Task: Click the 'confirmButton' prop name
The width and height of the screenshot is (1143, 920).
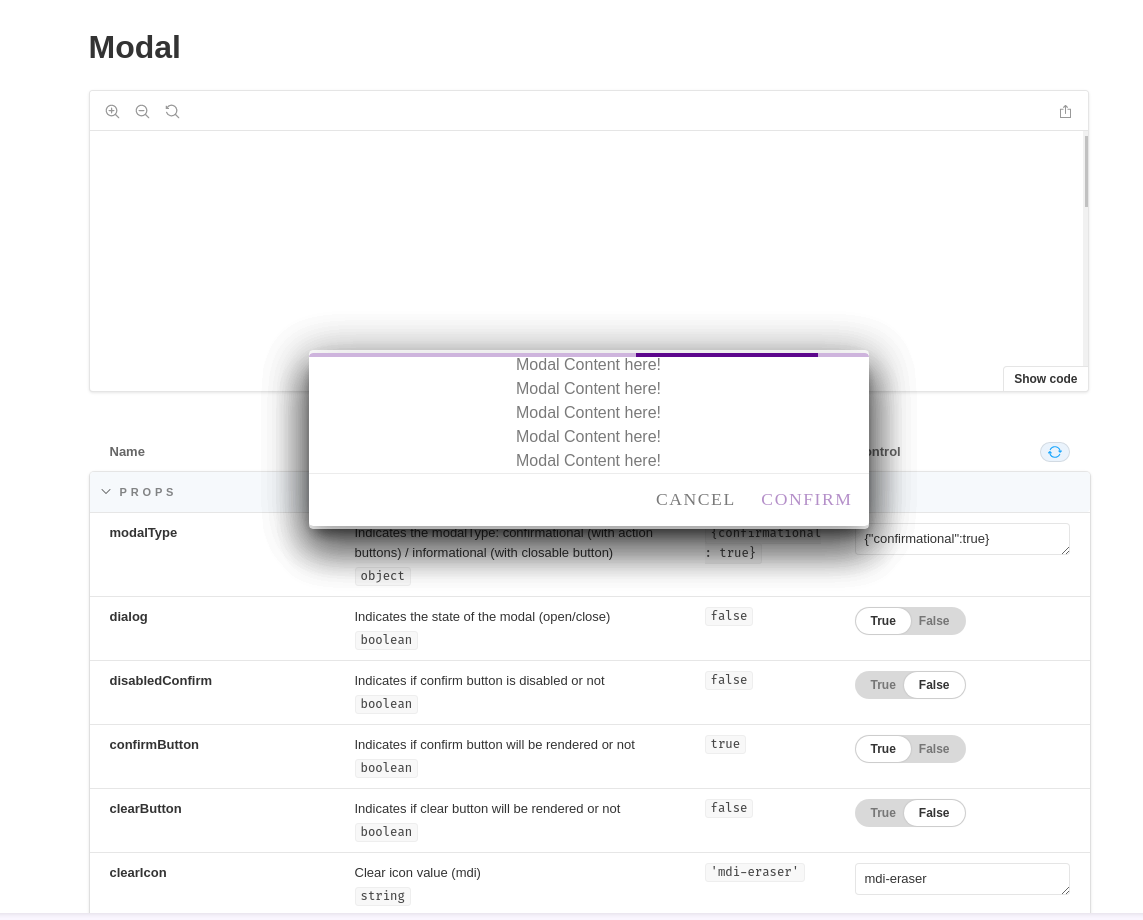Action: click(154, 745)
